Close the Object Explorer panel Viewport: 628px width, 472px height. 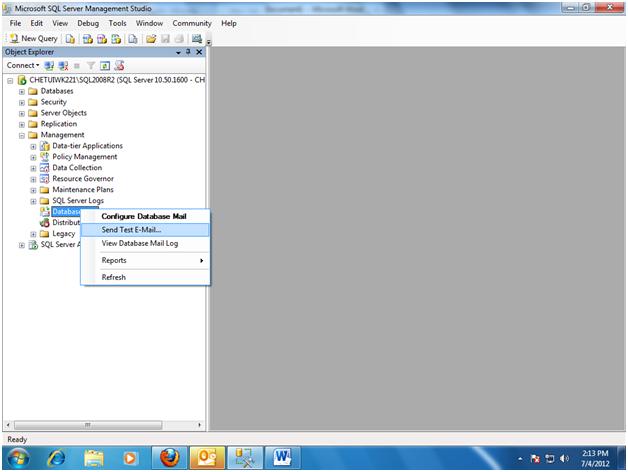tap(199, 52)
